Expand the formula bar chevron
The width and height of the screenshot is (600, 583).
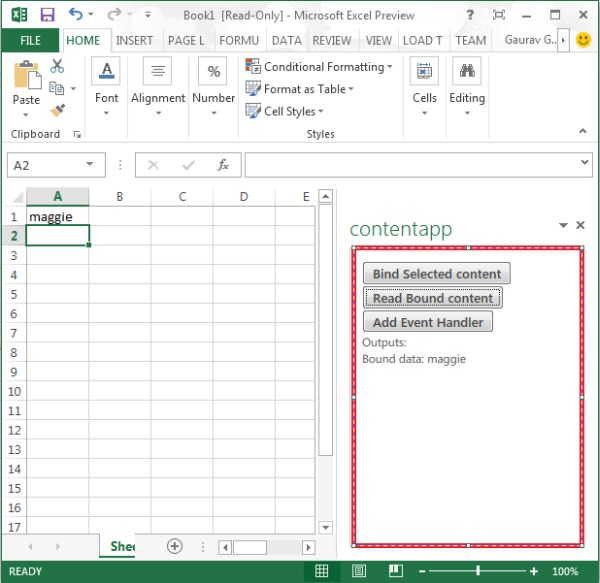(x=584, y=162)
